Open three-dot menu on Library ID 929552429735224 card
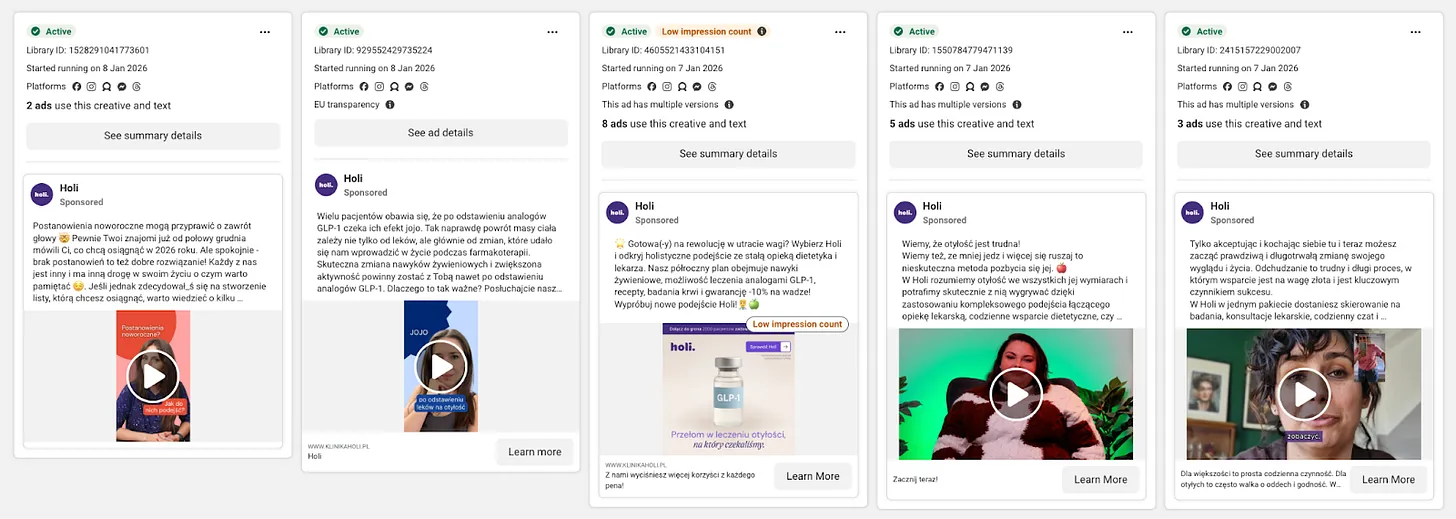The width and height of the screenshot is (1456, 519). 553,32
